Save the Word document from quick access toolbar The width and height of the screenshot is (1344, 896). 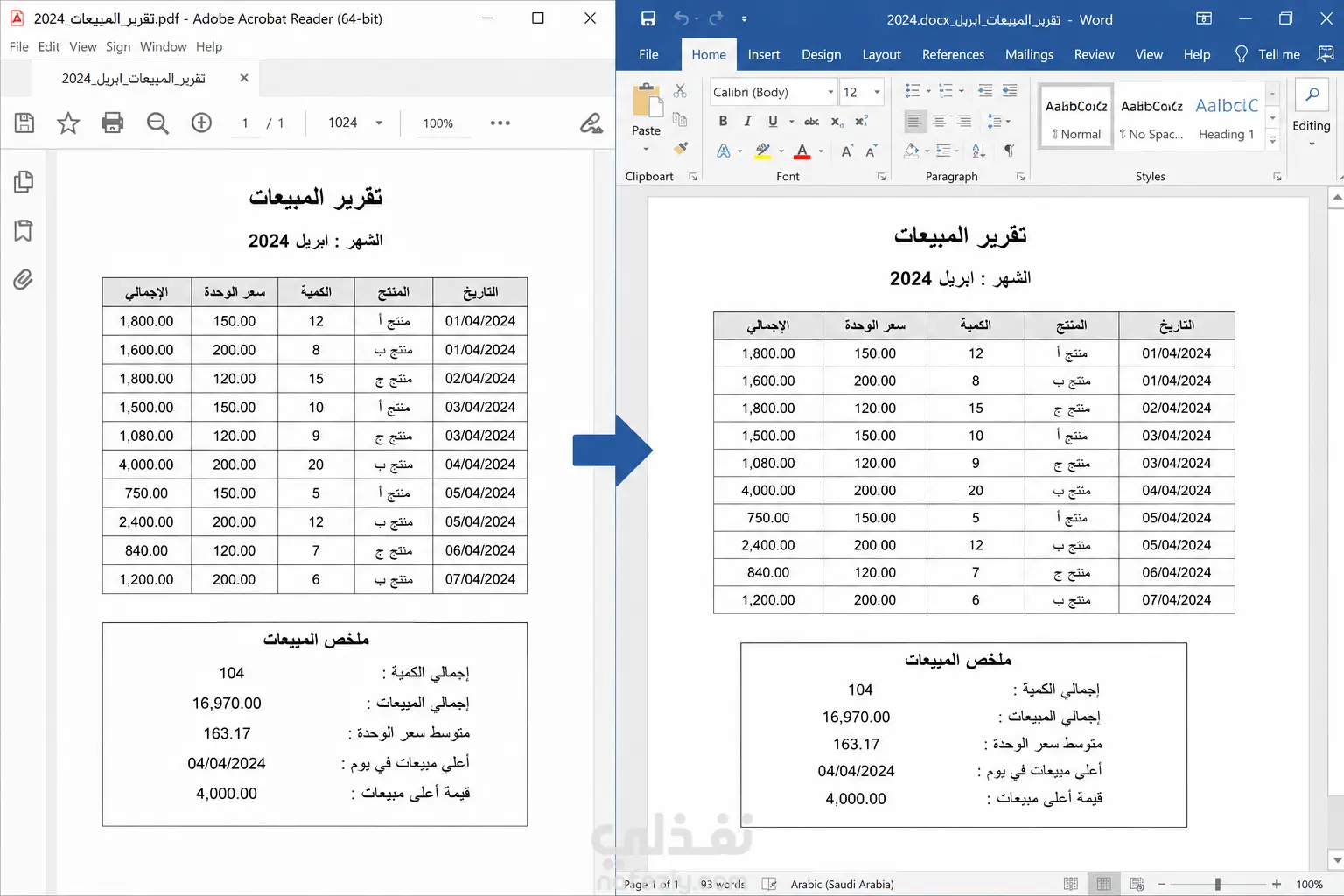[648, 19]
